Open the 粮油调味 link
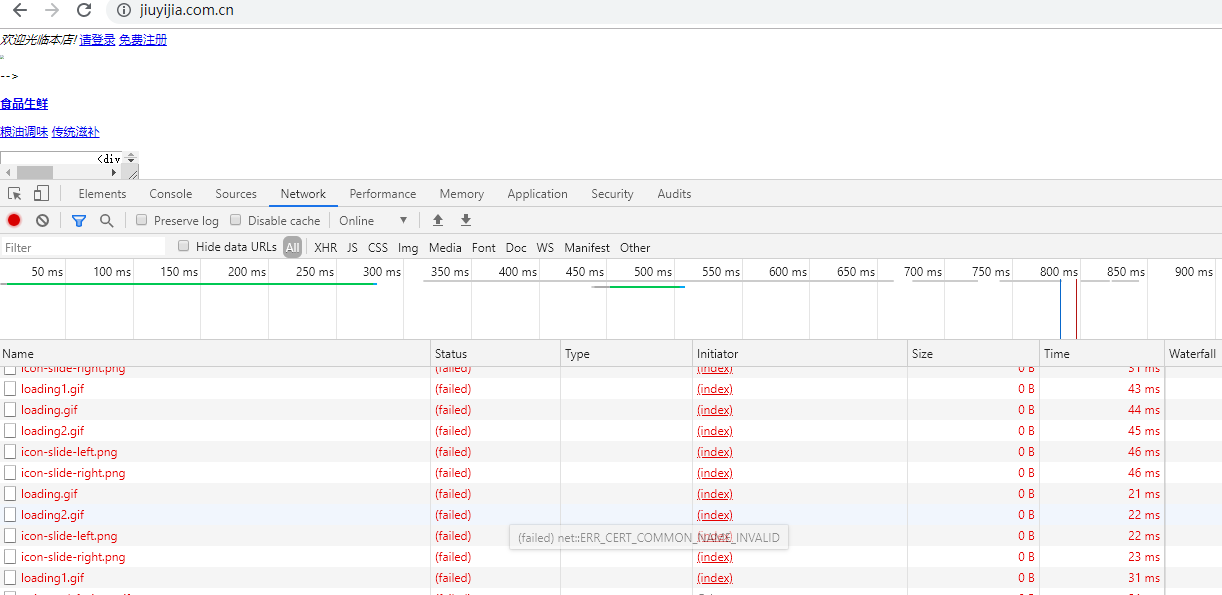The width and height of the screenshot is (1222, 595). point(24,132)
